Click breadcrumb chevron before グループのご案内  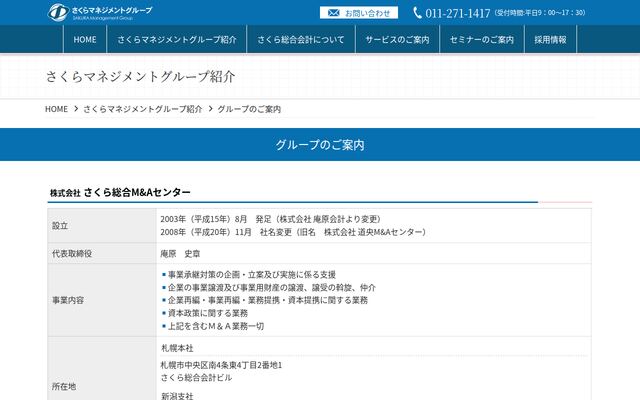coord(210,109)
